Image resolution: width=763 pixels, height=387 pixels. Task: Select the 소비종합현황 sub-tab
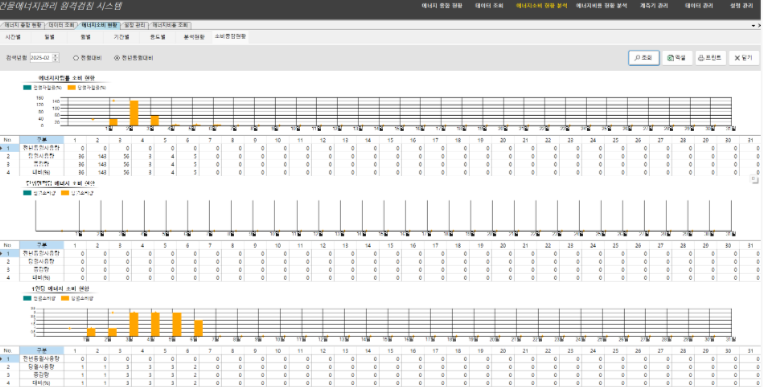pos(230,37)
